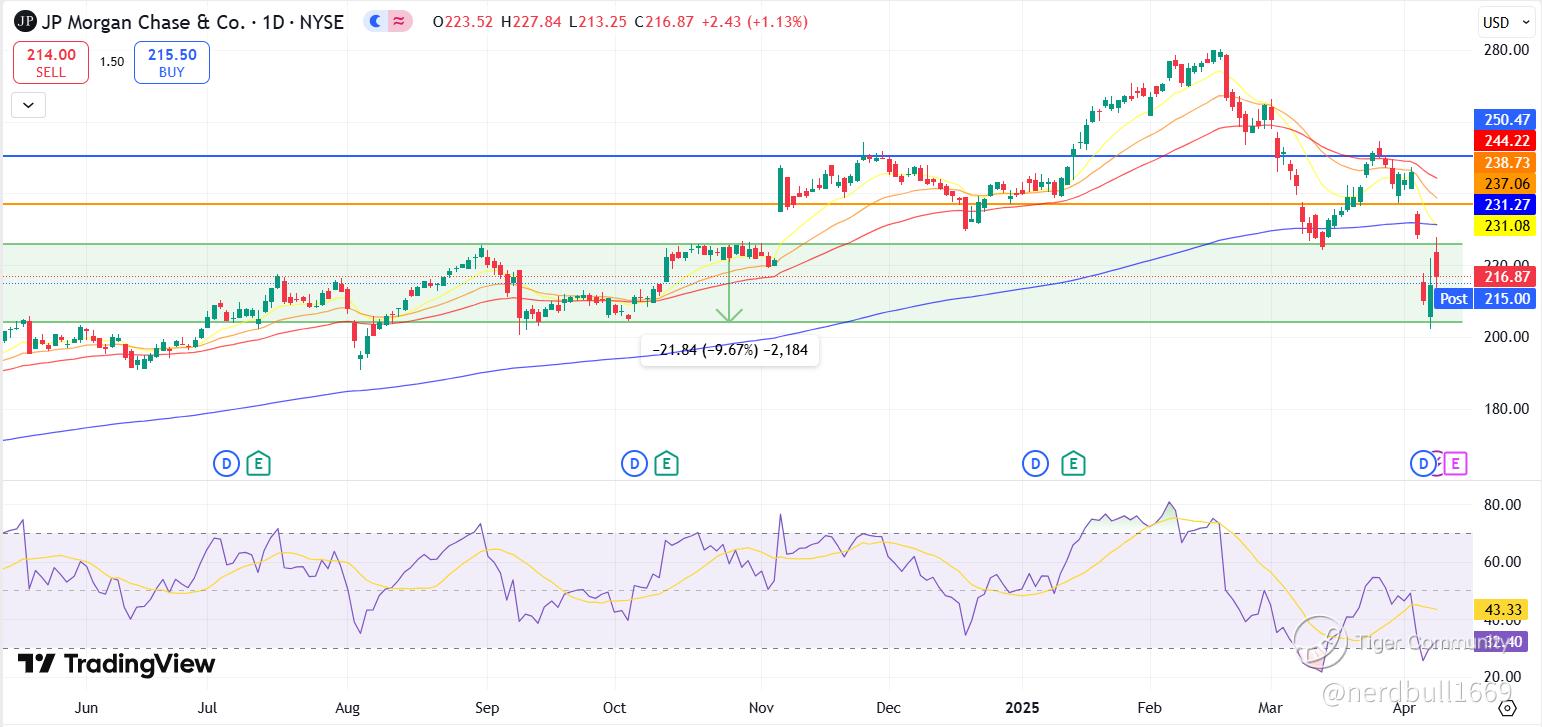Click the pink approximate-data status icon

pos(400,21)
